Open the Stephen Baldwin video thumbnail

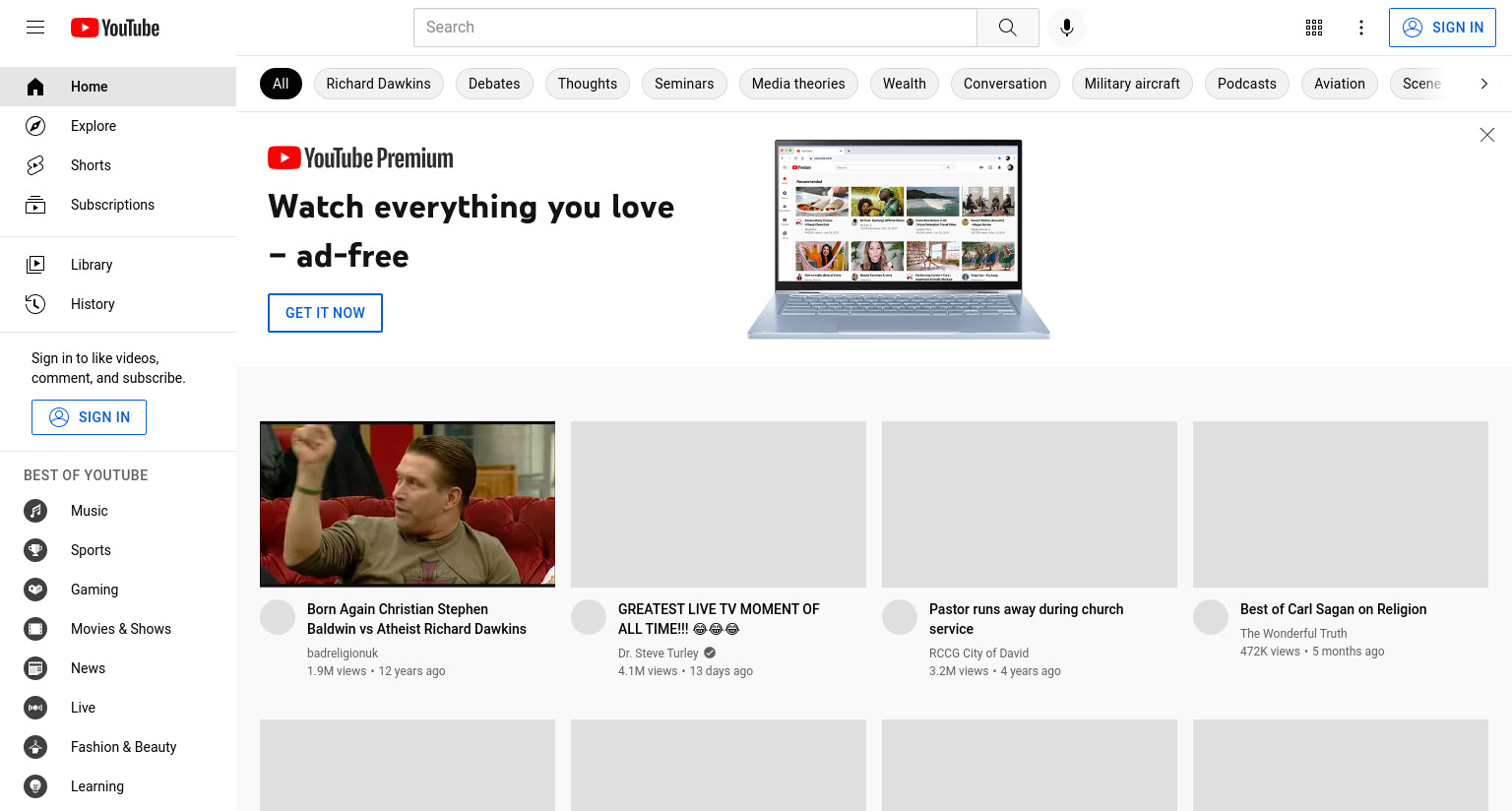[x=408, y=504]
